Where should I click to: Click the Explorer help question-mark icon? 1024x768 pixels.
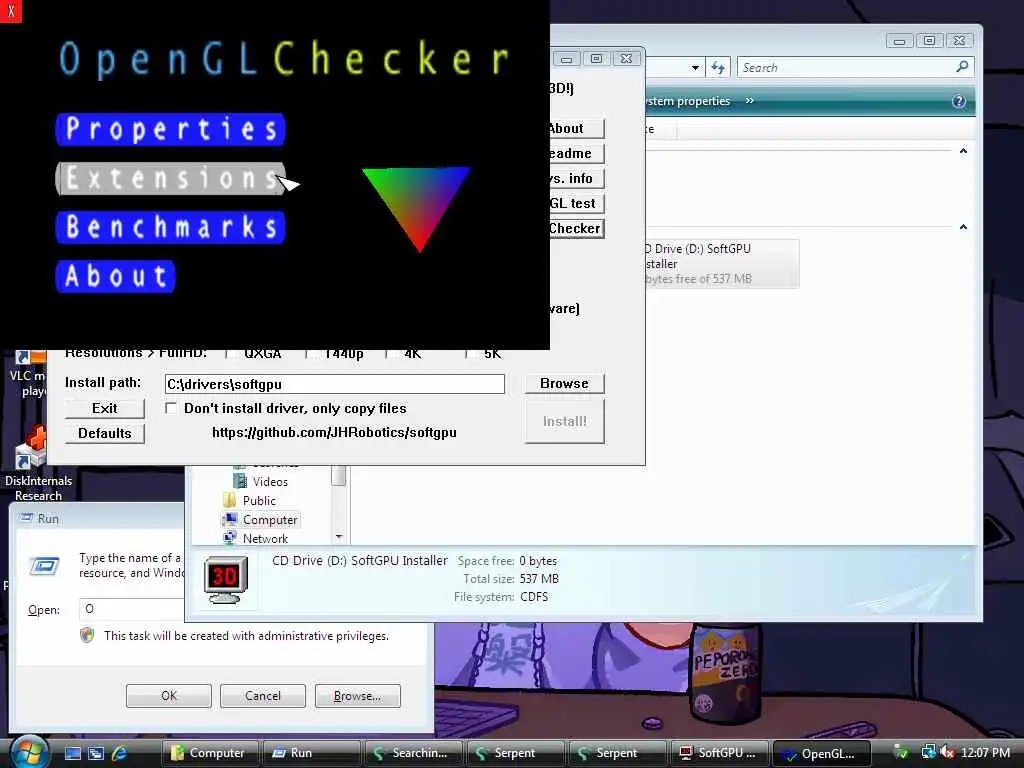959,101
